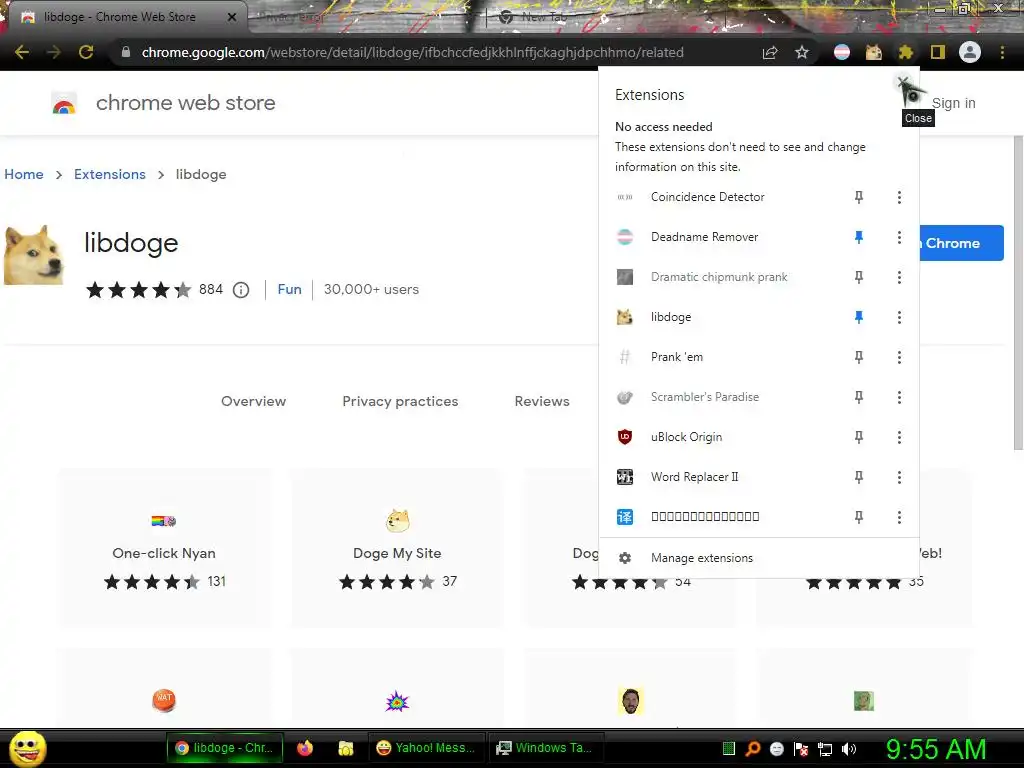The image size is (1024, 768).
Task: Pin the translate extension in the last row
Action: click(x=859, y=517)
